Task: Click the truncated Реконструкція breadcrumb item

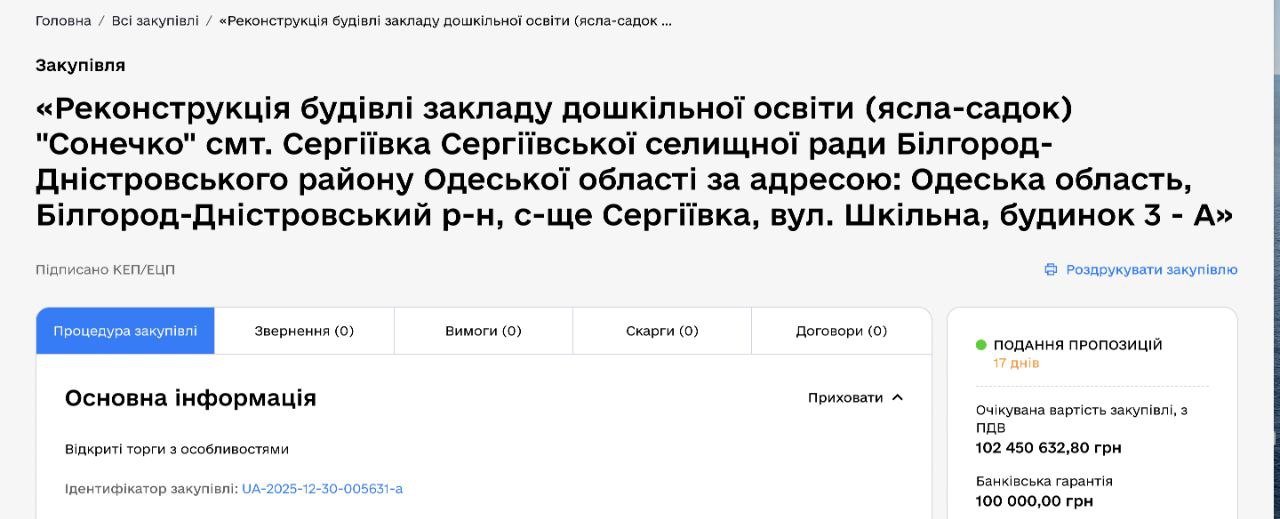Action: [x=445, y=21]
